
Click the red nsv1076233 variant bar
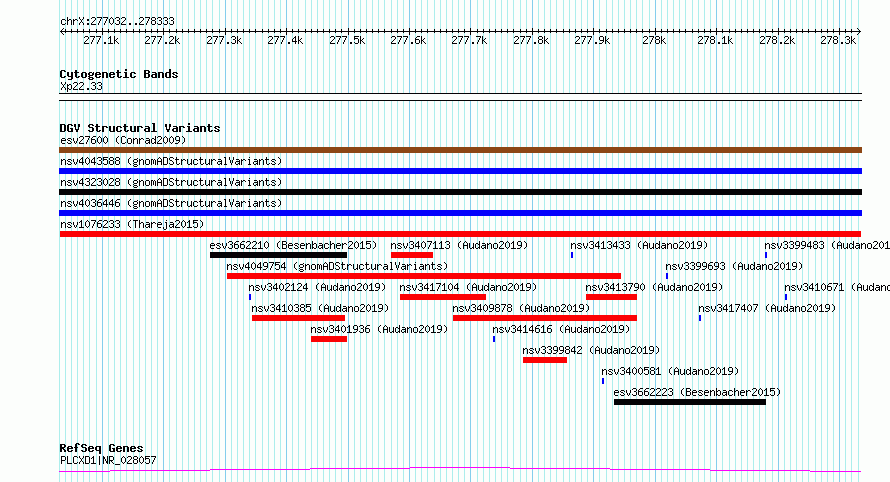pos(460,234)
